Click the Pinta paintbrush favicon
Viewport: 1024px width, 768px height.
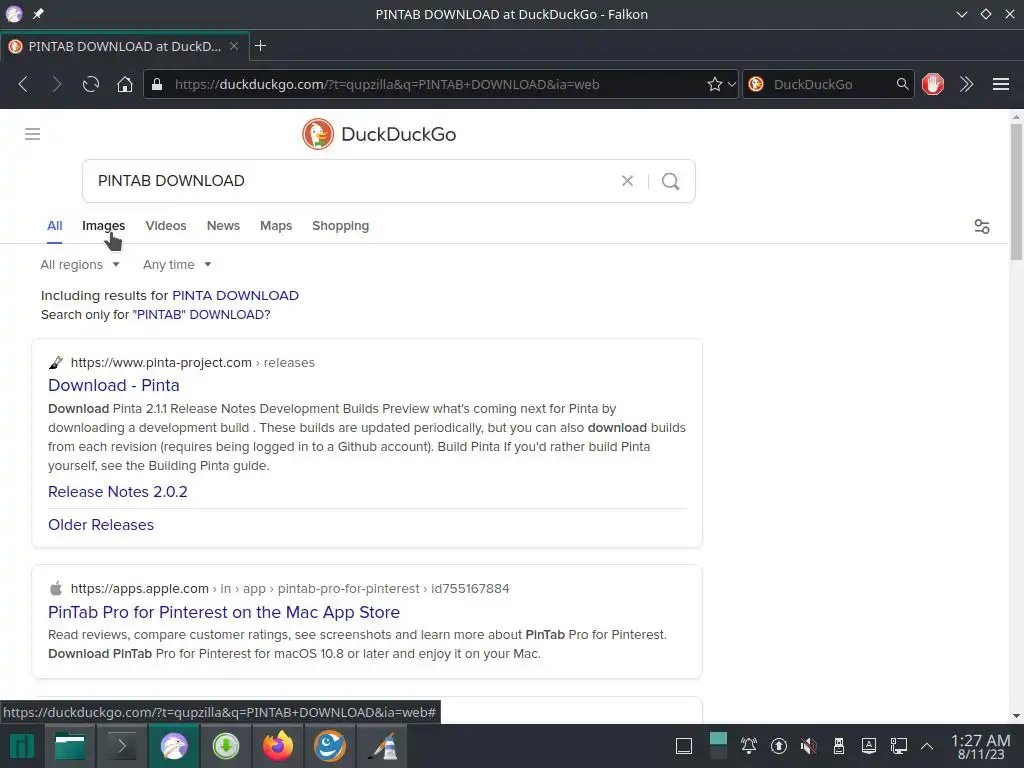pyautogui.click(x=56, y=362)
